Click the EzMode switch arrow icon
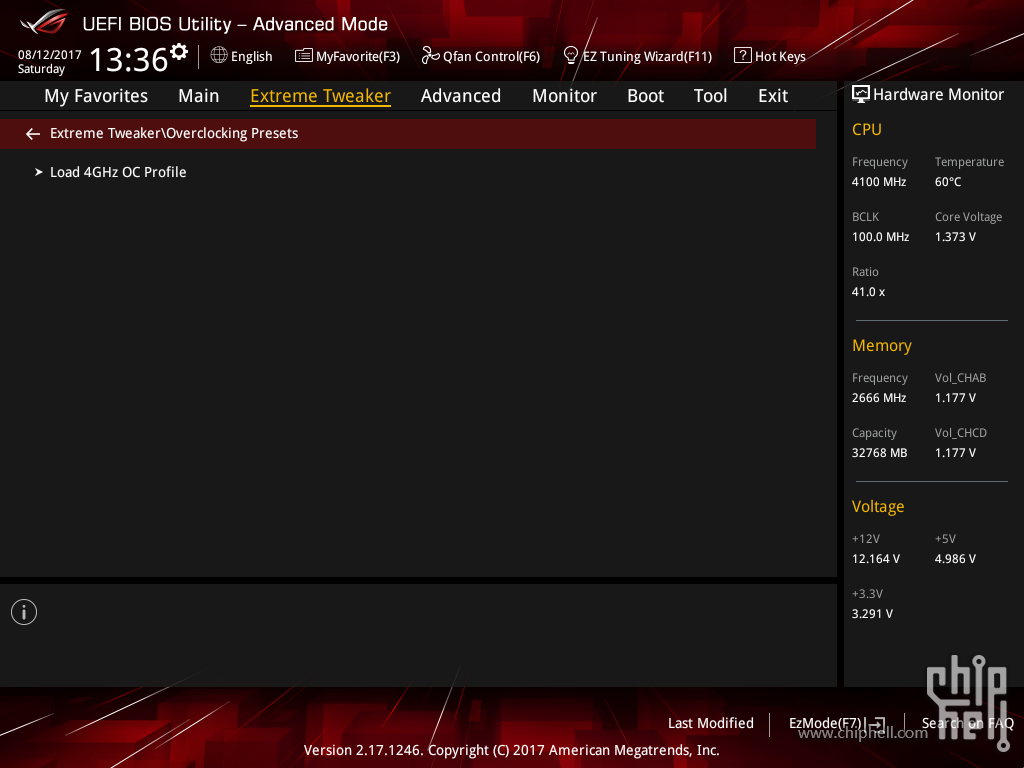The height and width of the screenshot is (768, 1024). pyautogui.click(x=878, y=724)
